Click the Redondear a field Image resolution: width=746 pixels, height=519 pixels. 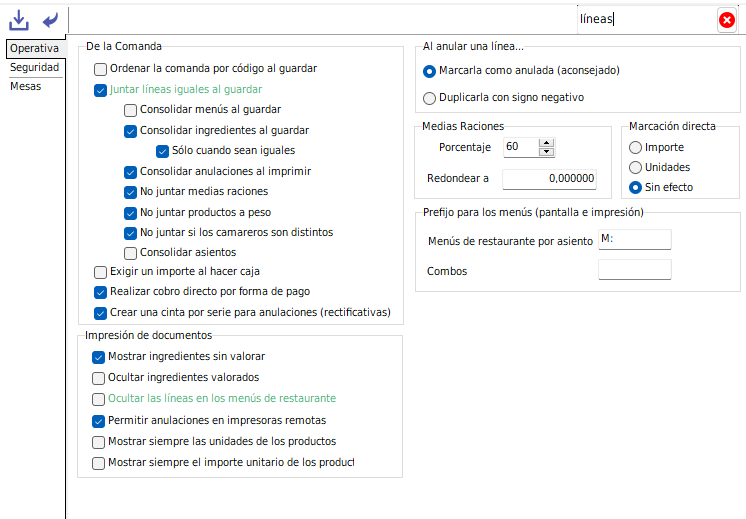point(550,179)
